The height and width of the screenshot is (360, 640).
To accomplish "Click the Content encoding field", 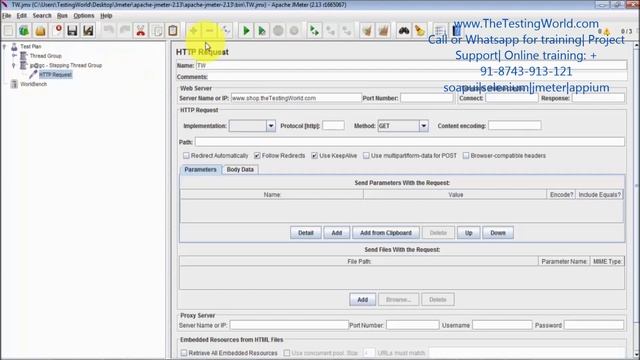I will [515, 126].
